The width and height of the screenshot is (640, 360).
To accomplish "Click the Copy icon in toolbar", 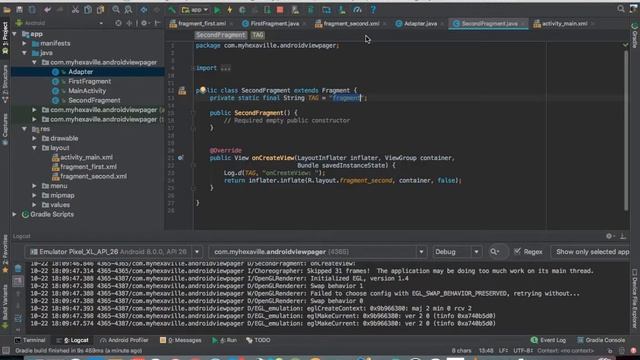I will [88, 9].
